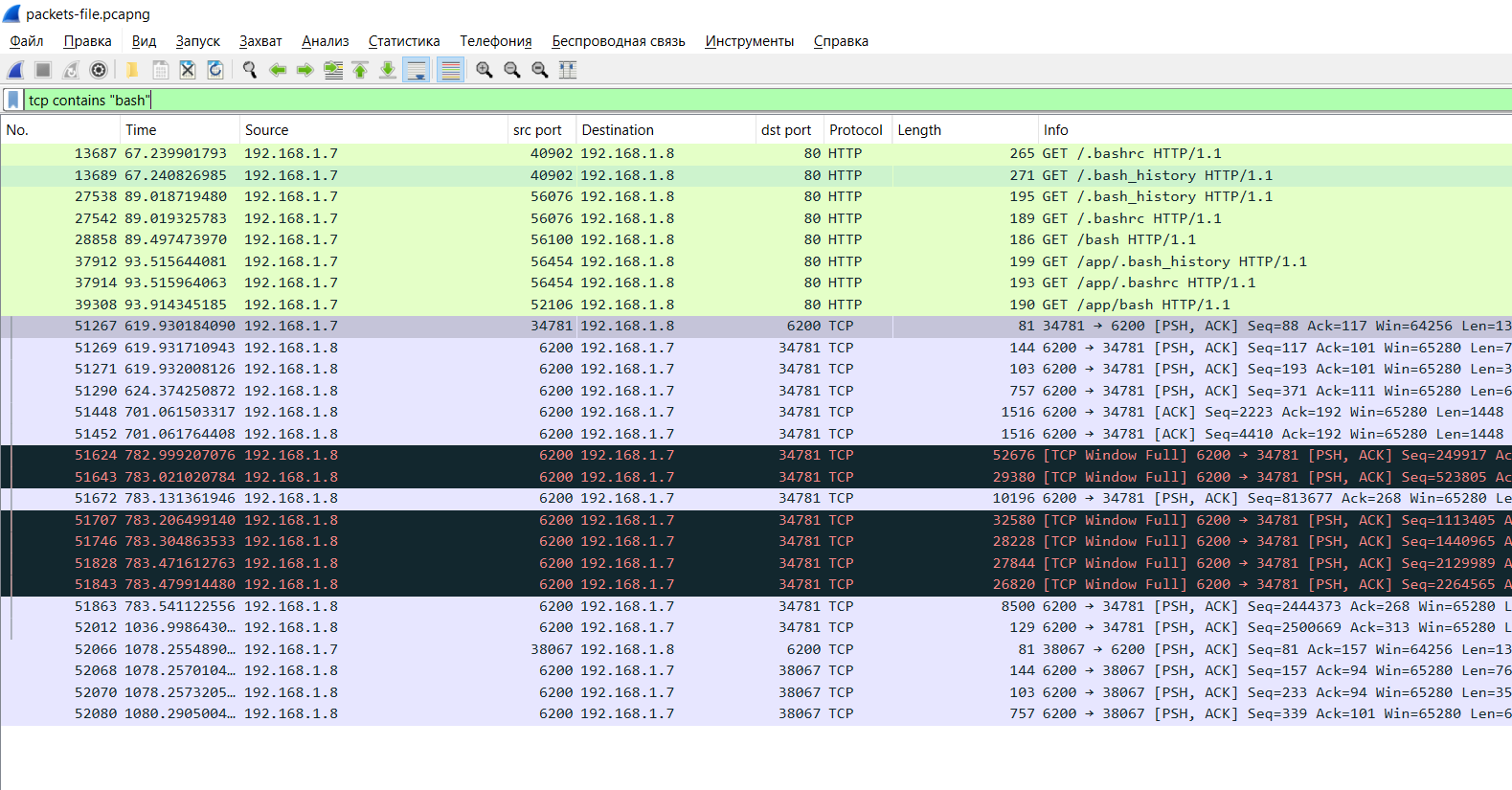This screenshot has width=1512, height=790.
Task: Select packet 51746 Window Full row
Action: [756, 541]
